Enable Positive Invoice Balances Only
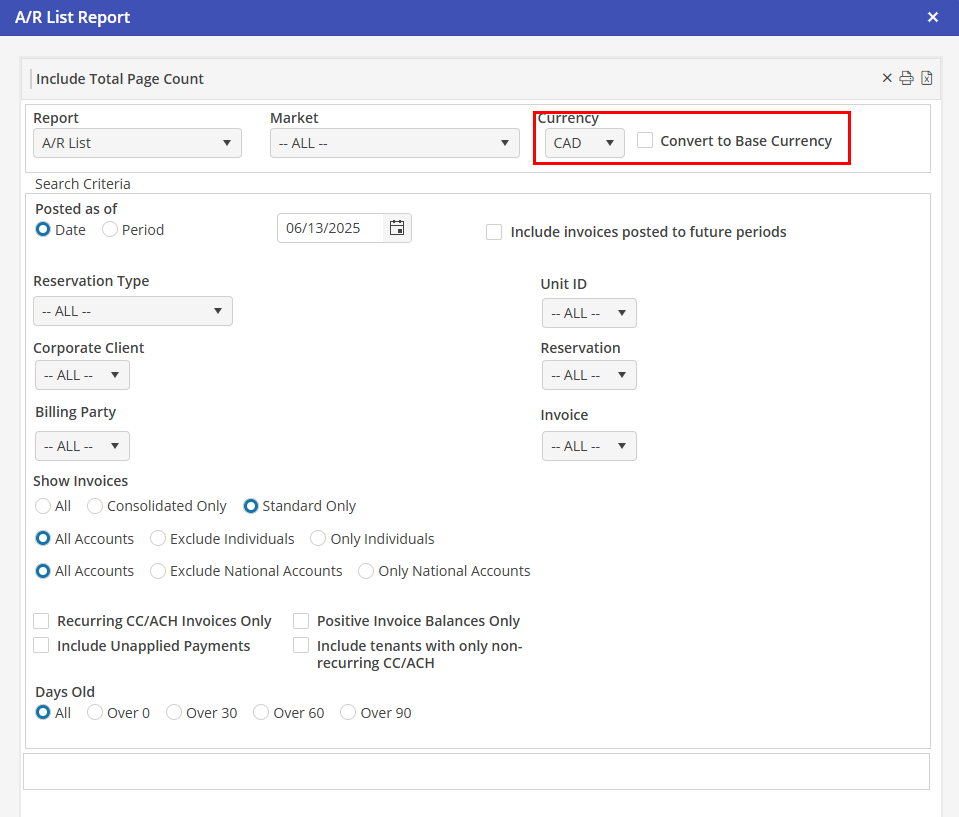The height and width of the screenshot is (817, 959). (301, 621)
